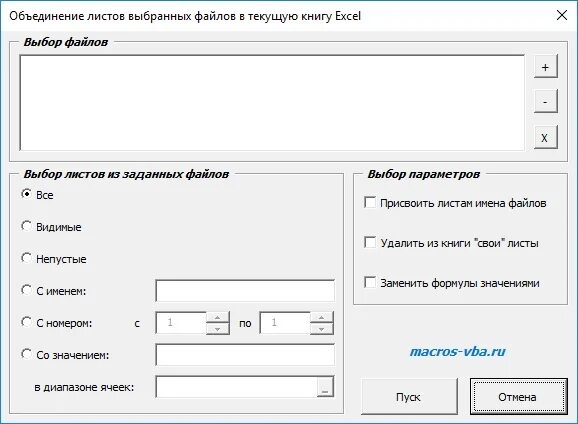The height and width of the screenshot is (424, 578).
Task: Open range selector button in cell range field
Action: point(325,387)
